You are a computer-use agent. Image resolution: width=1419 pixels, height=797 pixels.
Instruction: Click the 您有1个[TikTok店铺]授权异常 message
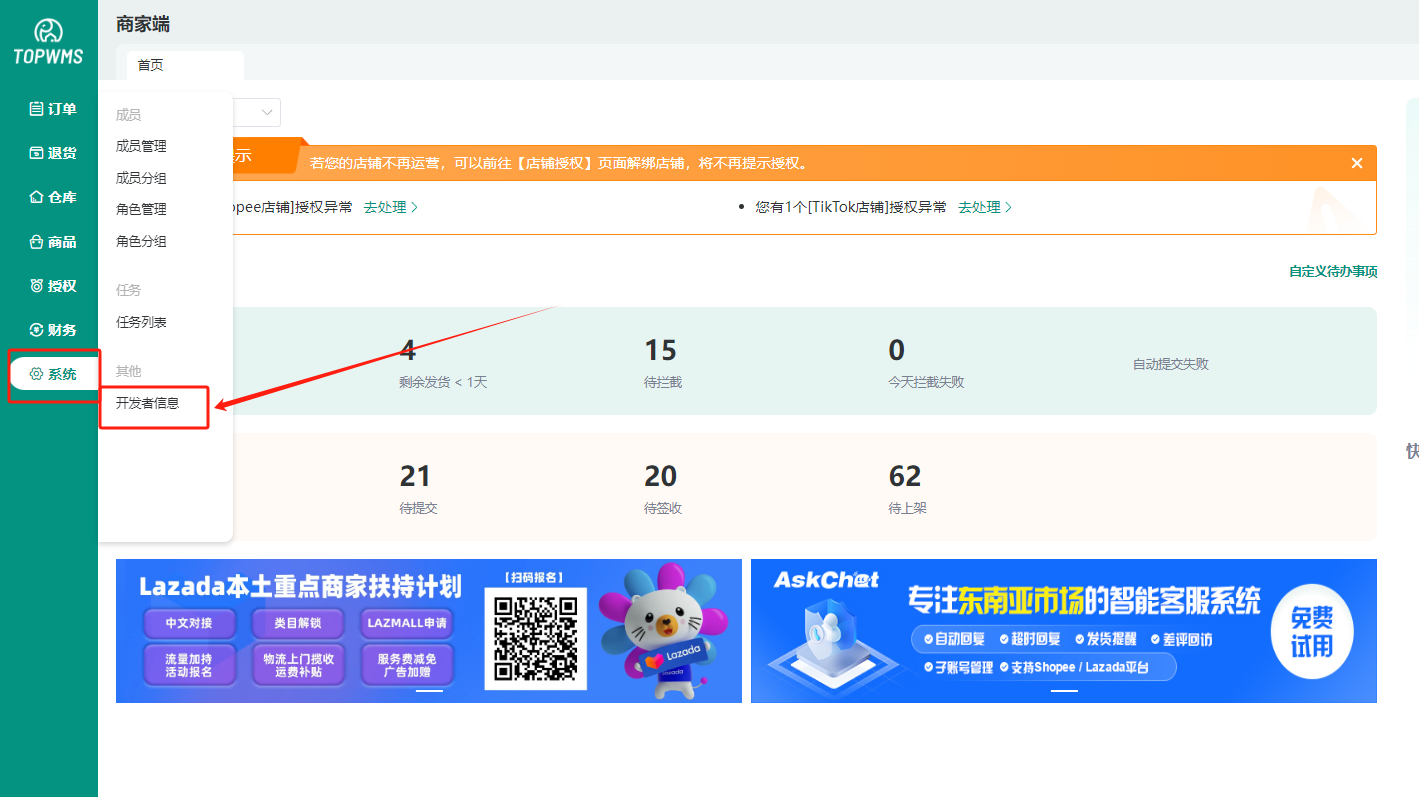851,207
